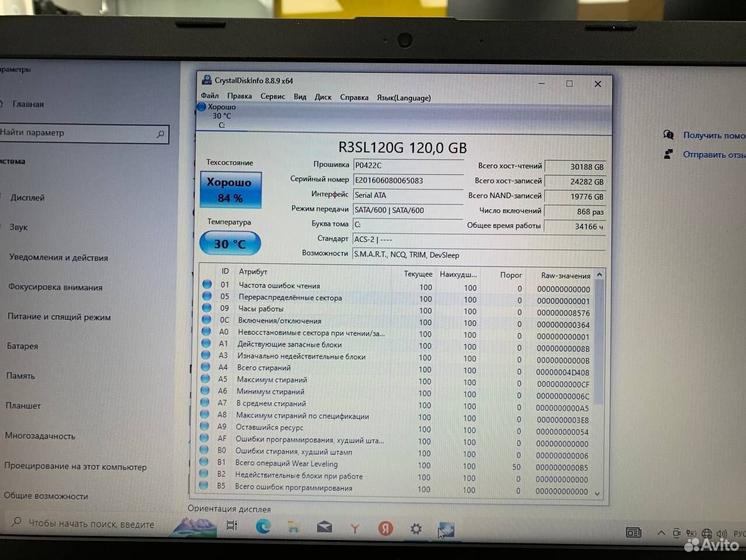The width and height of the screenshot is (746, 560).
Task: Click the Порог column header
Action: pyautogui.click(x=511, y=275)
